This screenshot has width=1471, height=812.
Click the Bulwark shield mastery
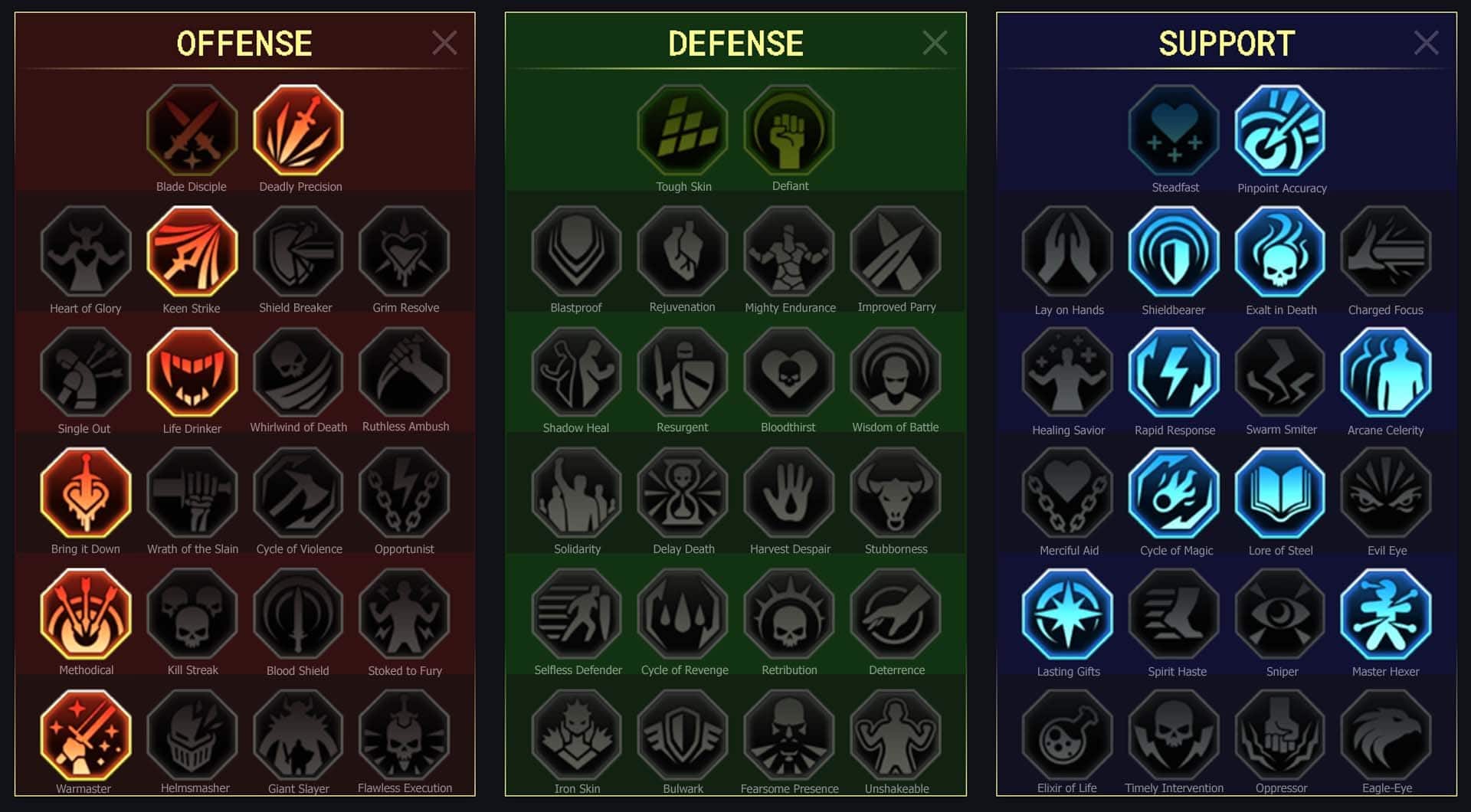(683, 735)
